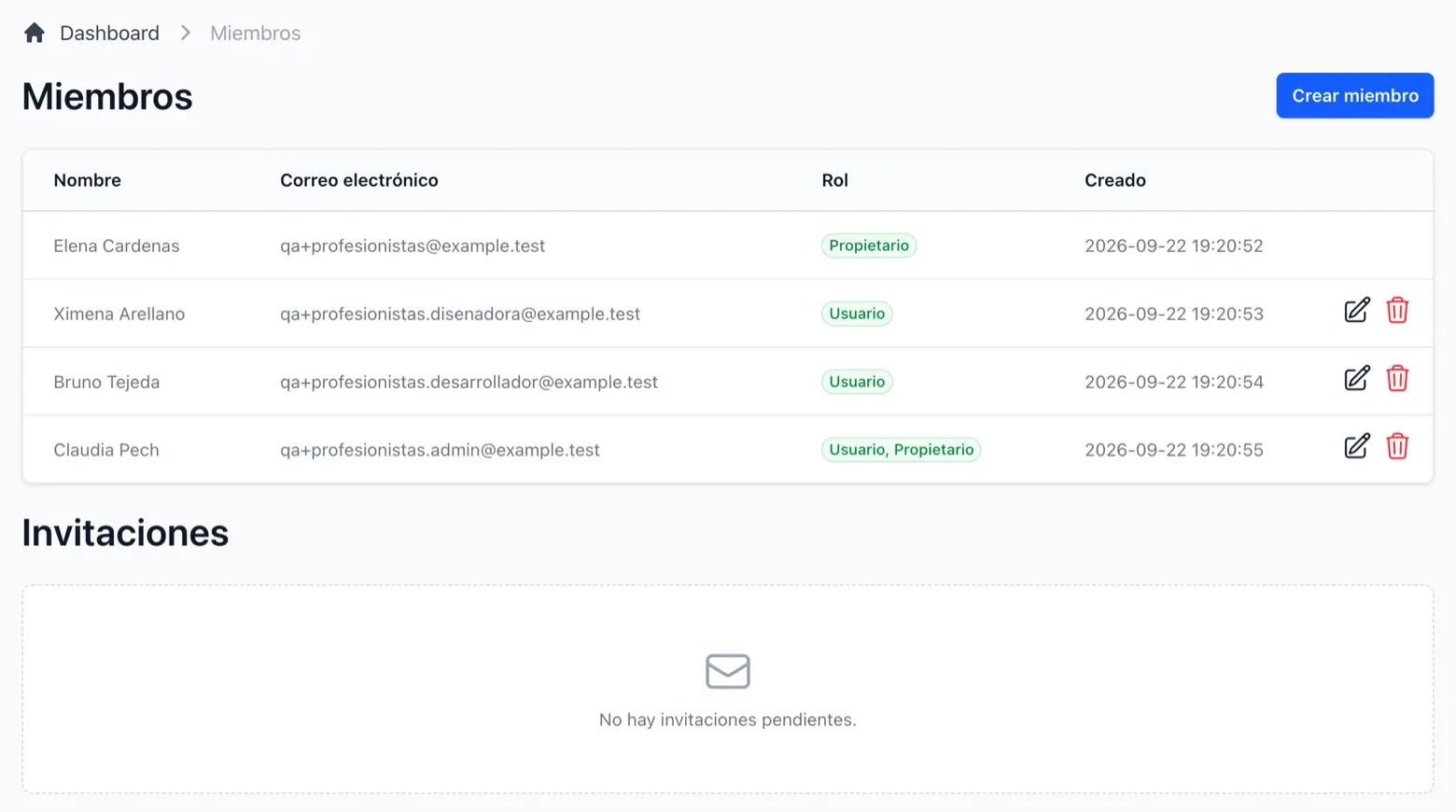The height and width of the screenshot is (812, 1456).
Task: Click the Creado column header
Action: pos(1115,180)
